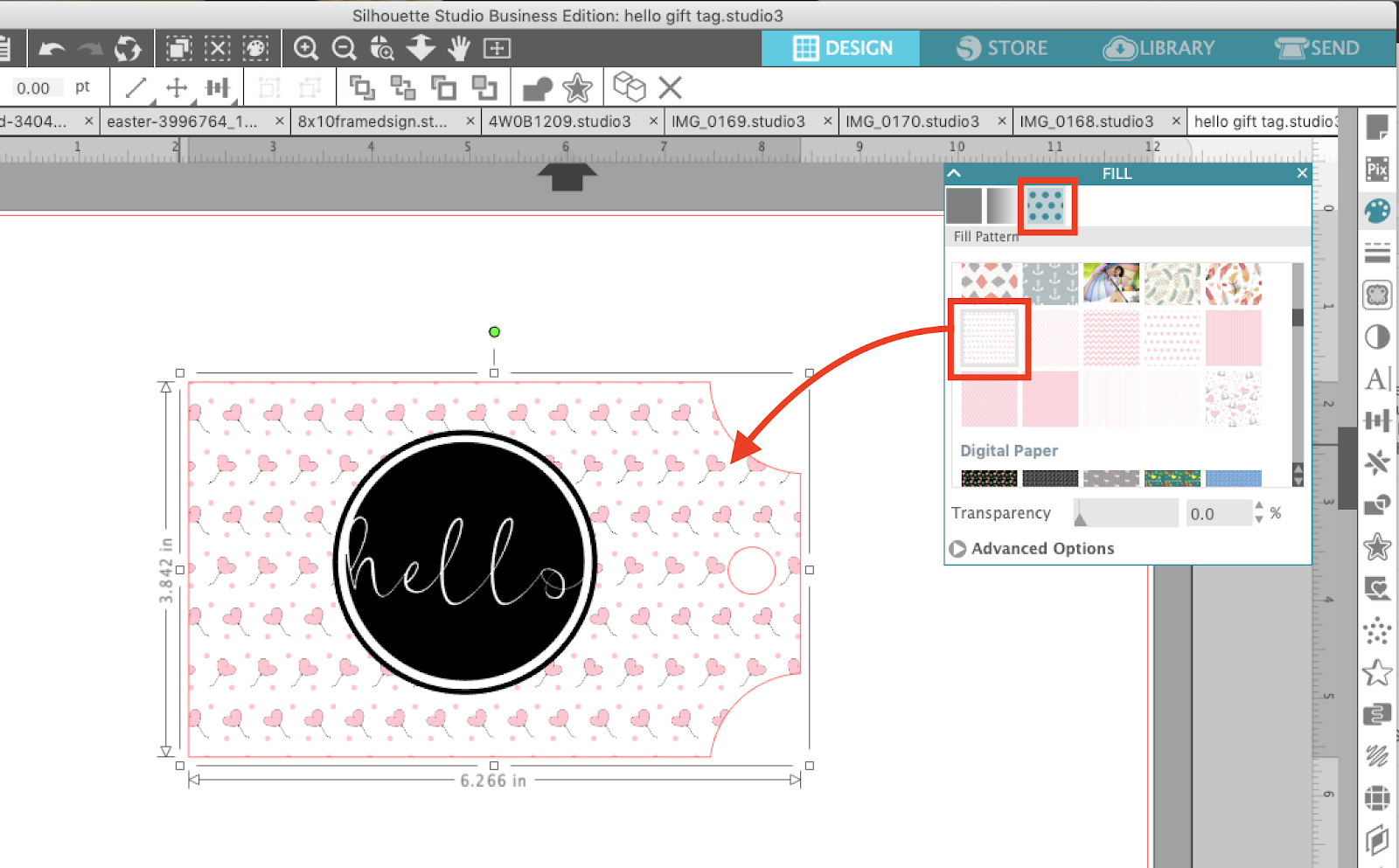Switch to solid color fill

965,207
